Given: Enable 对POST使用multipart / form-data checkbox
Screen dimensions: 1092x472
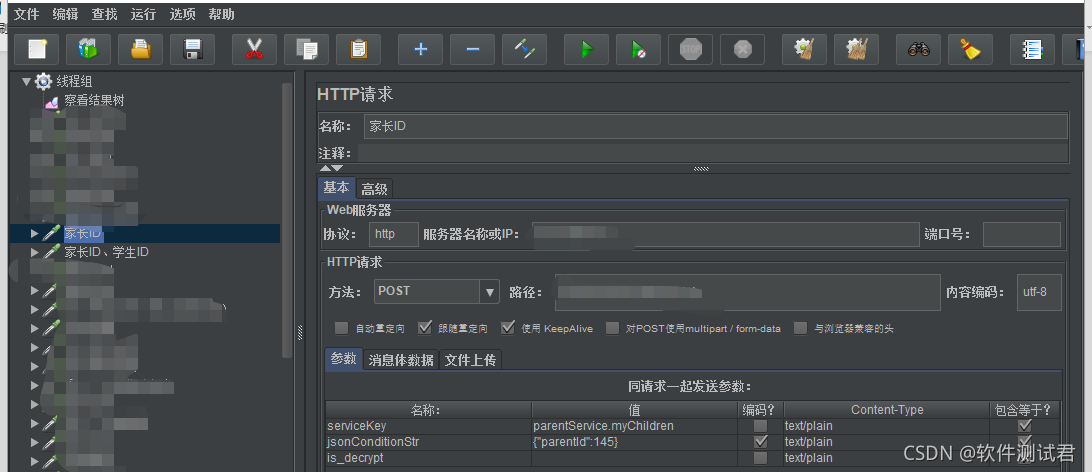Looking at the screenshot, I should click(x=612, y=328).
